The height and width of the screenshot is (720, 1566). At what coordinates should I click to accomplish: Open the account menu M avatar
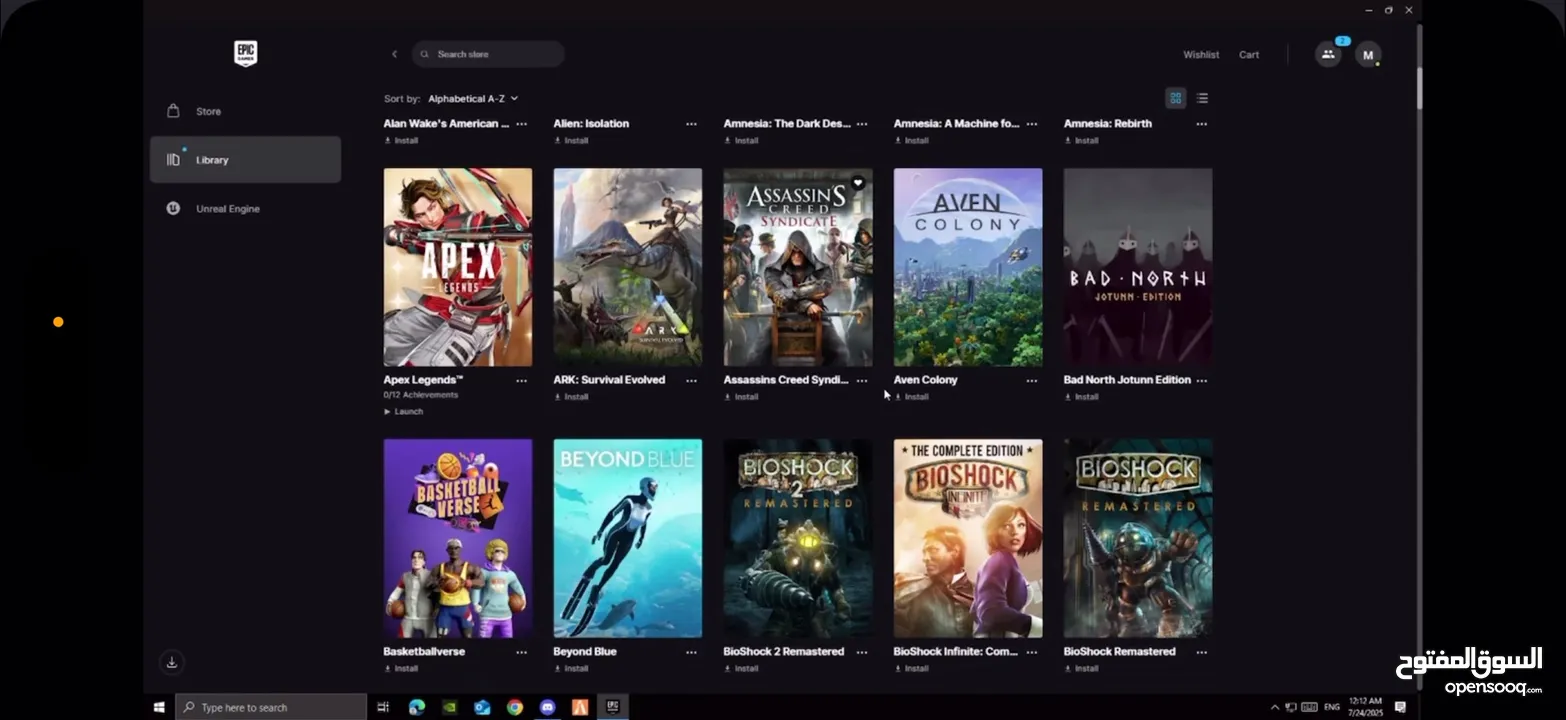point(1368,54)
